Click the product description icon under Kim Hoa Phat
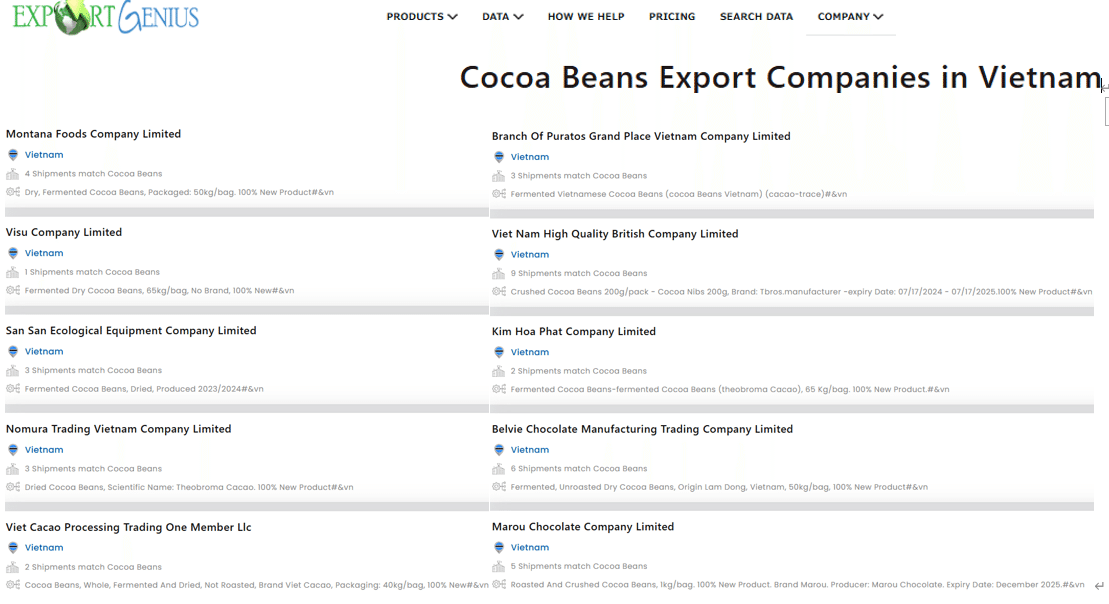This screenshot has width=1109, height=604. point(499,390)
